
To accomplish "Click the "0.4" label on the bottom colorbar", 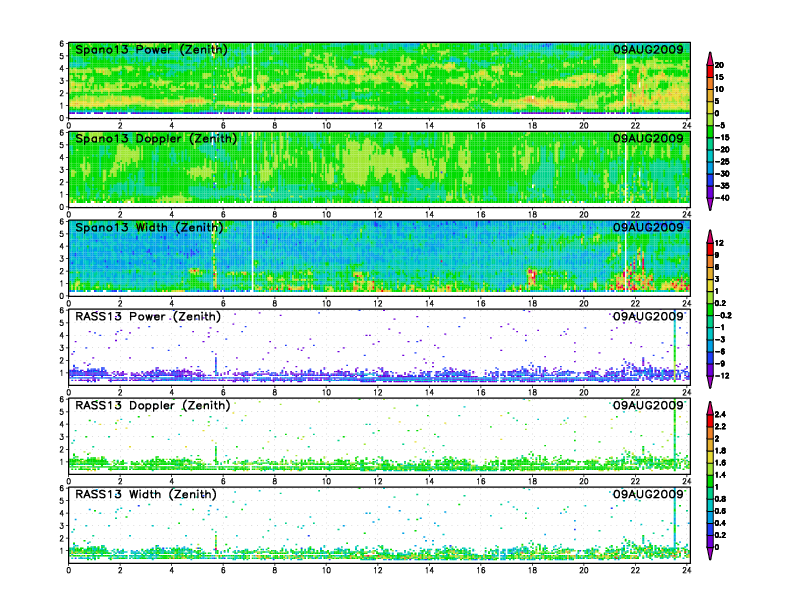I will tap(720, 523).
